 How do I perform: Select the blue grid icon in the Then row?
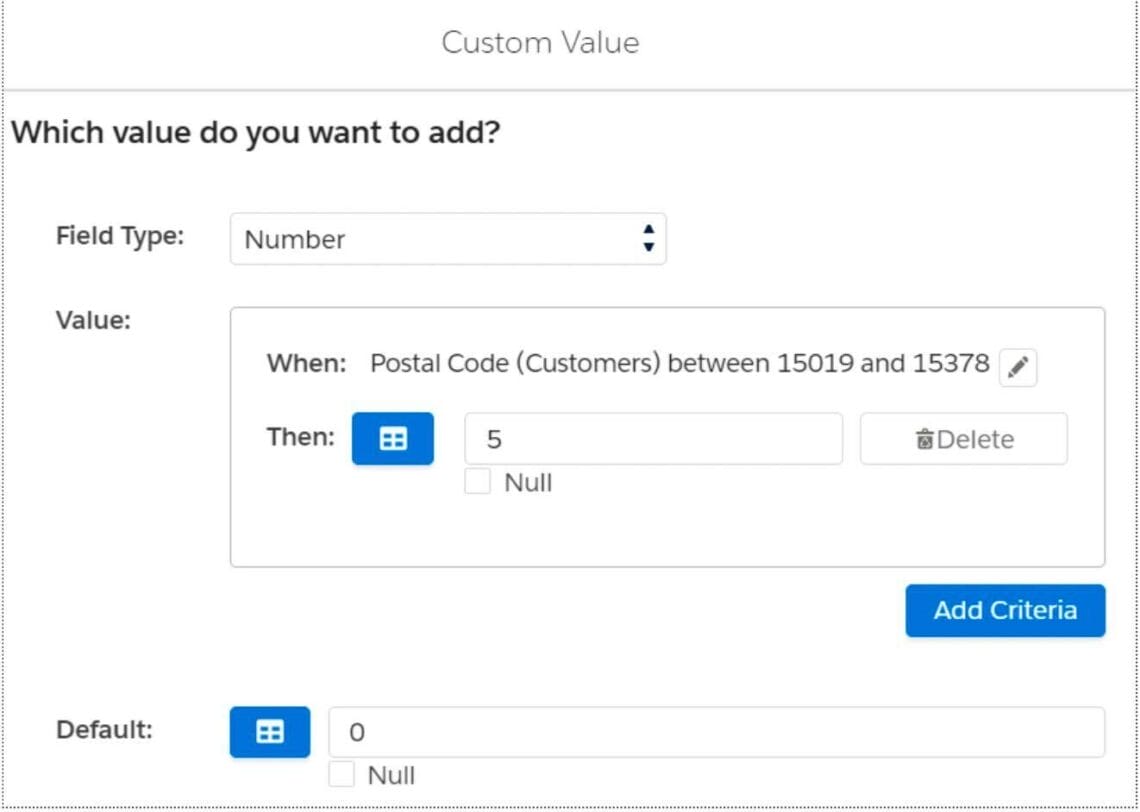[x=391, y=437]
